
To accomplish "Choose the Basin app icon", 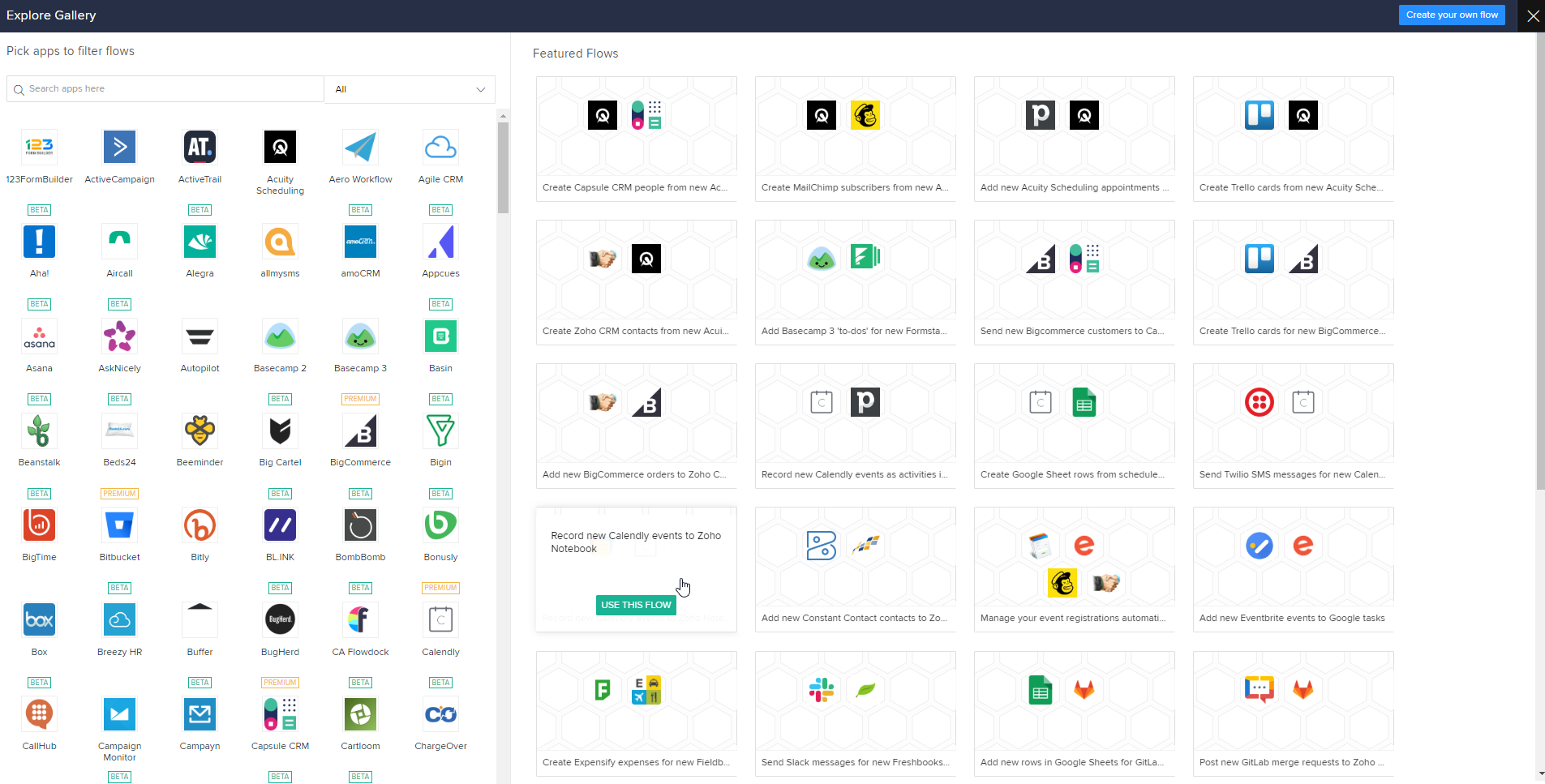I will (x=440, y=336).
